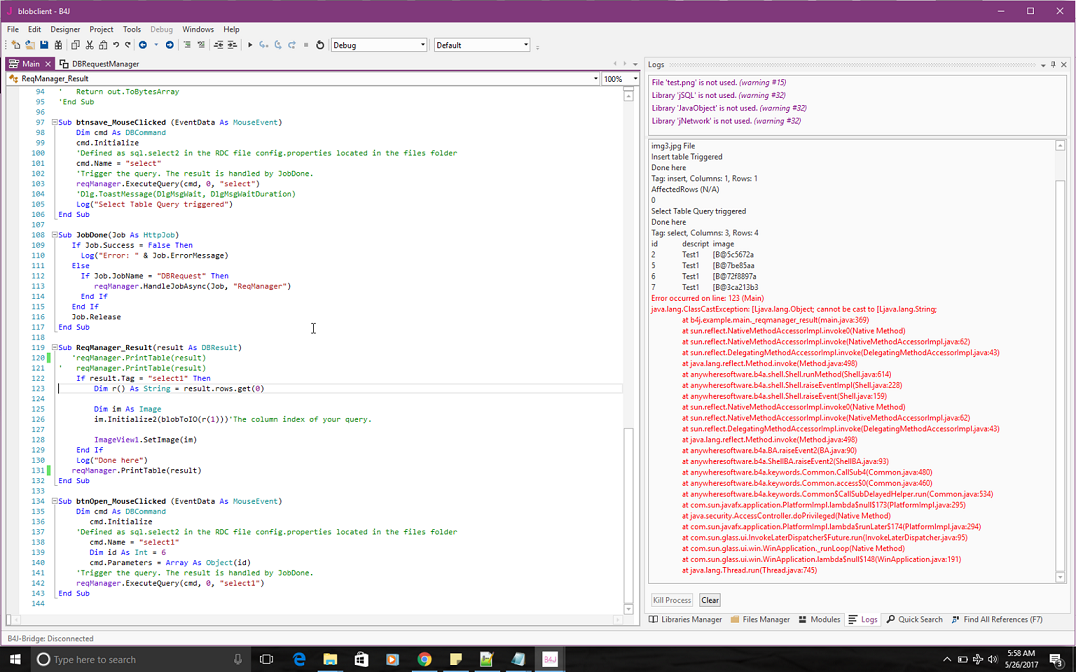This screenshot has height=672, width=1076.
Task: Open Quick Search panel tab
Action: coord(914,620)
